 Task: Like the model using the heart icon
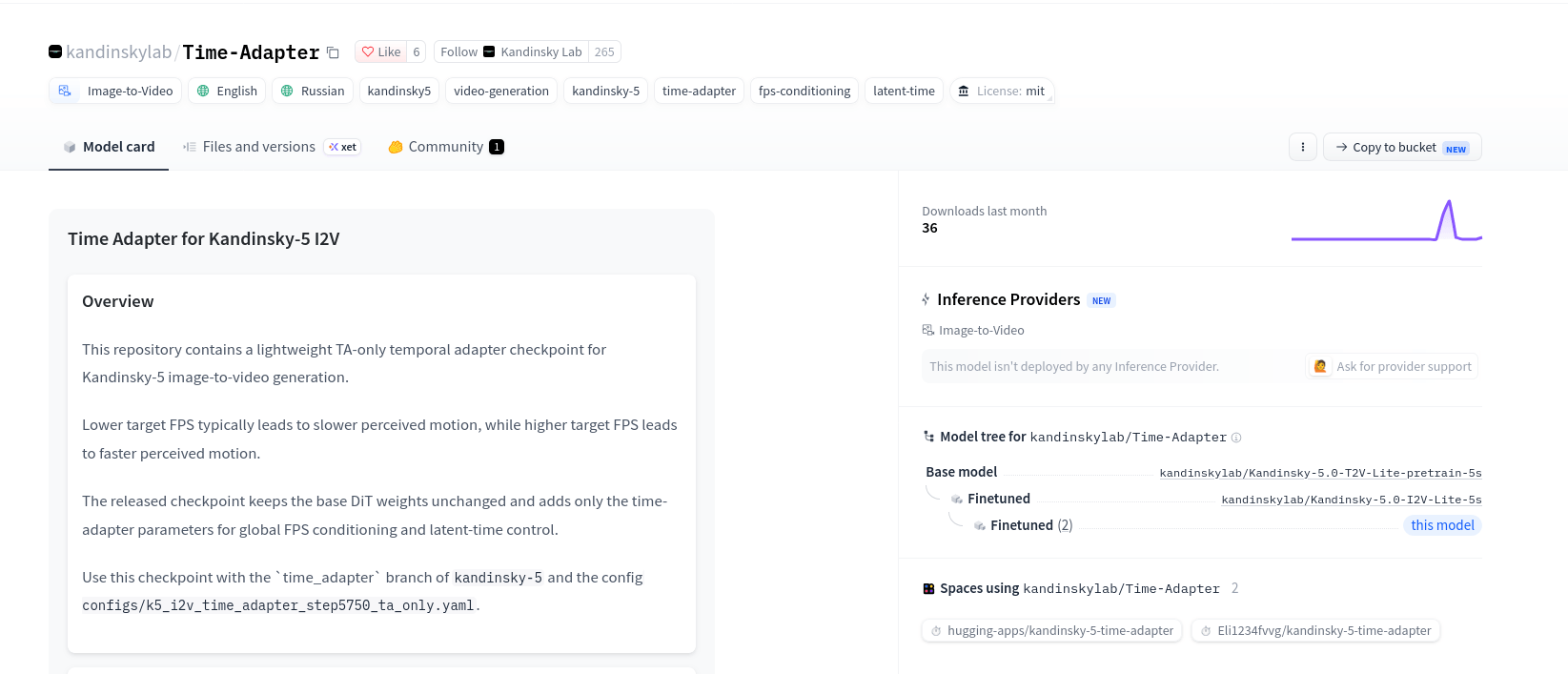pyautogui.click(x=368, y=51)
